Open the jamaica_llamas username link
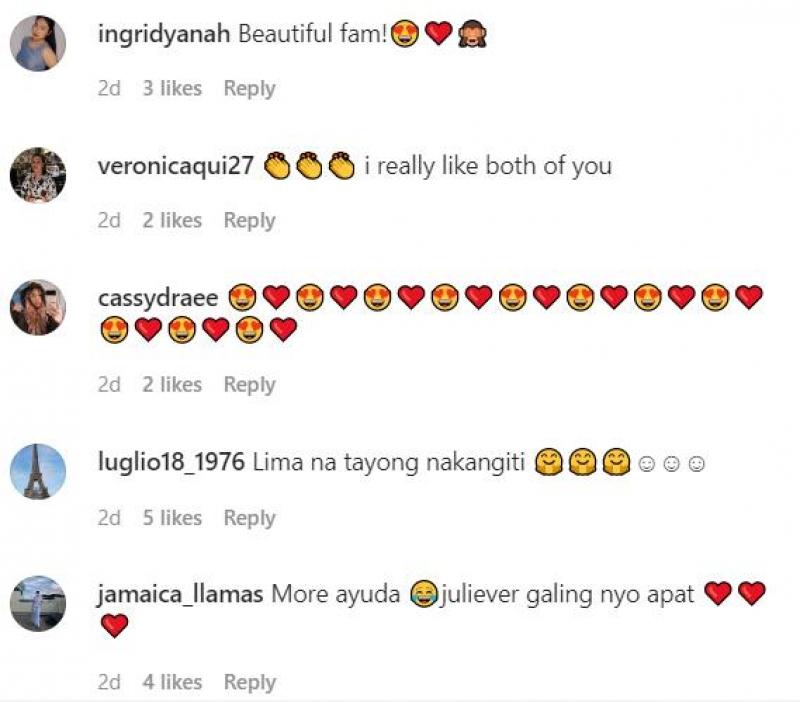 point(180,595)
